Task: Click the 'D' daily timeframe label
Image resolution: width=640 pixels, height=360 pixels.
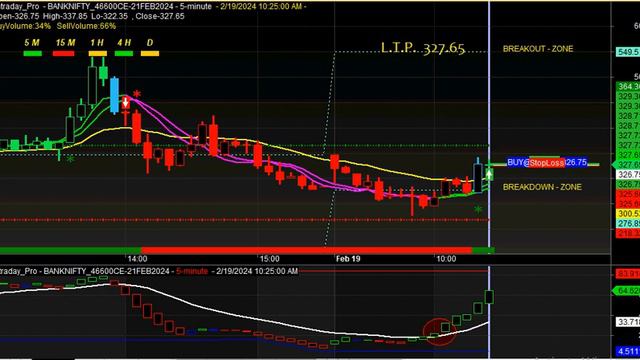Action: (150, 42)
